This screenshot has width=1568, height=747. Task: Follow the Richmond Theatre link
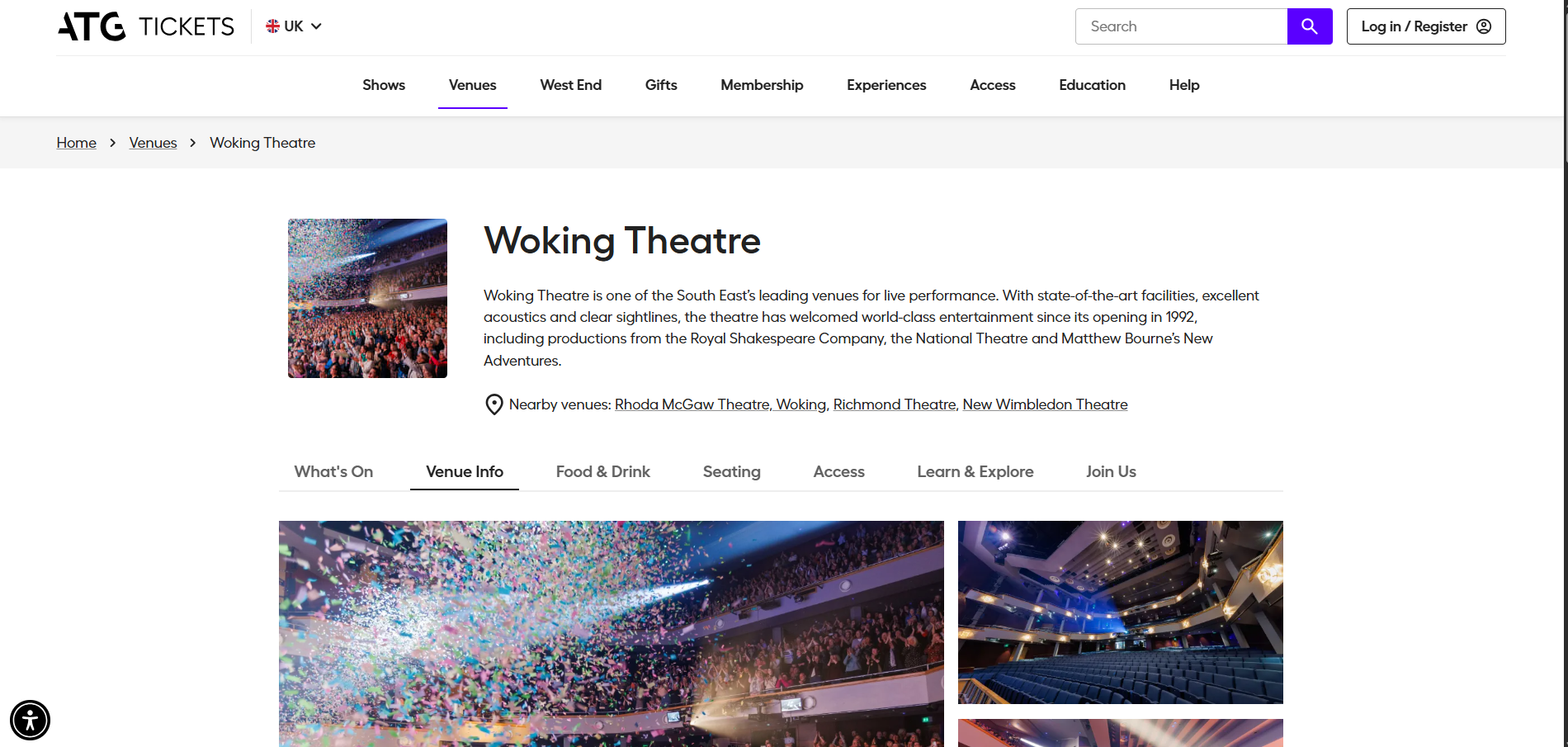(x=894, y=404)
